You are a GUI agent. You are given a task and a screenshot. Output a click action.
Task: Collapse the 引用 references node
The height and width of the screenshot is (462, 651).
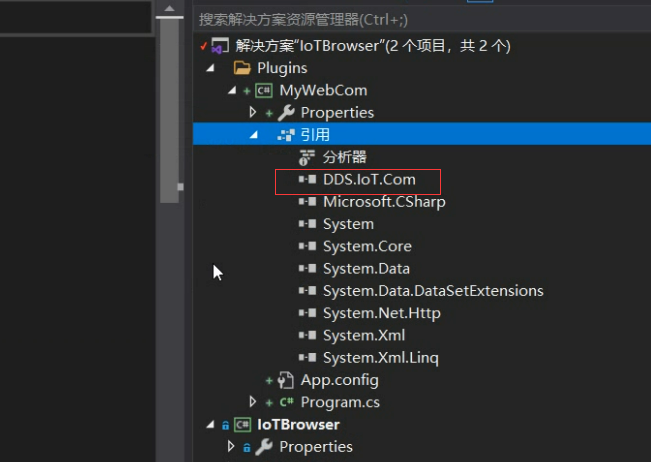tap(254, 135)
